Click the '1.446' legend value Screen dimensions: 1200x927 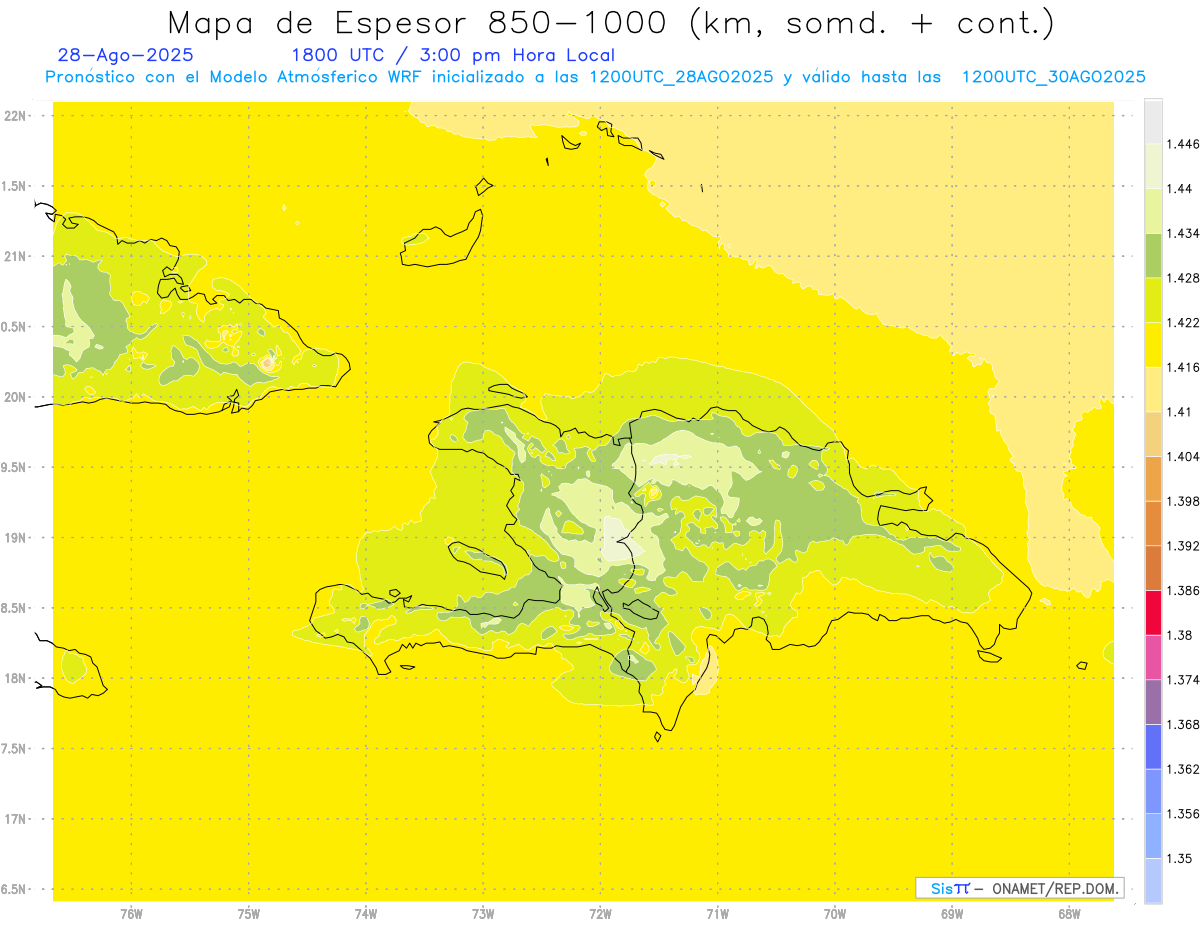[1183, 144]
